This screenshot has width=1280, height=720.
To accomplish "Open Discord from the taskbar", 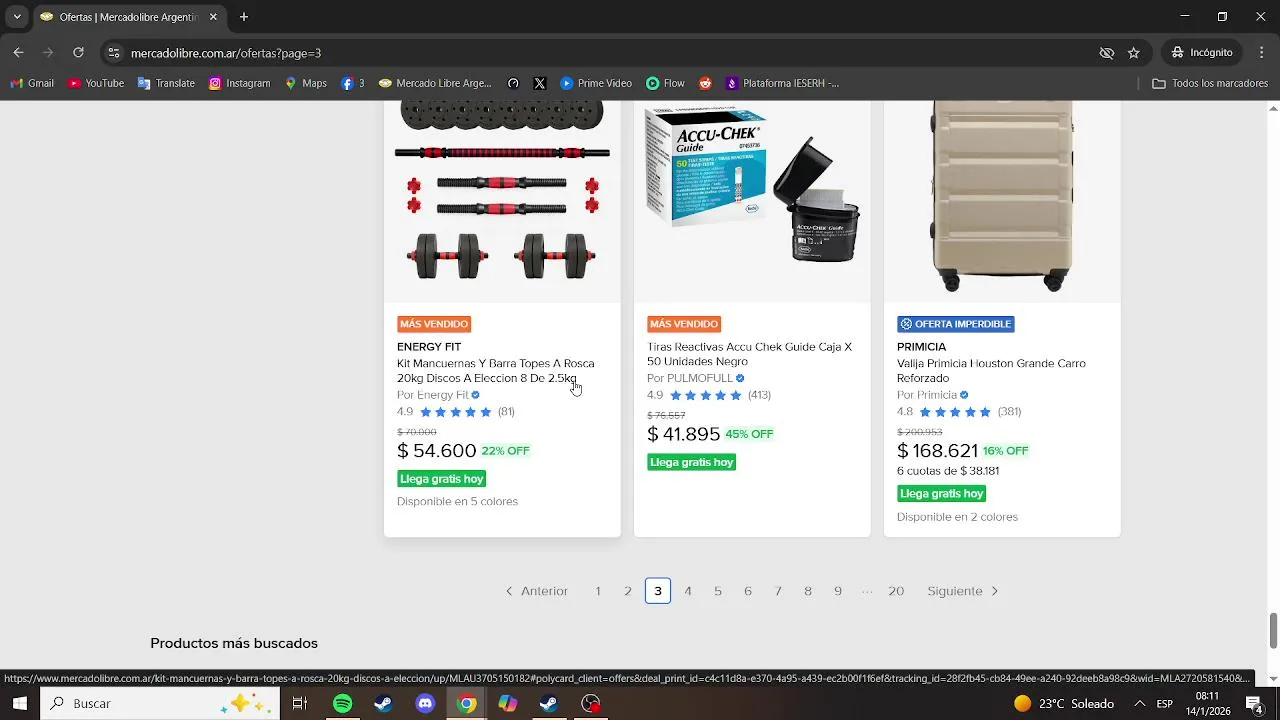I will coord(426,703).
